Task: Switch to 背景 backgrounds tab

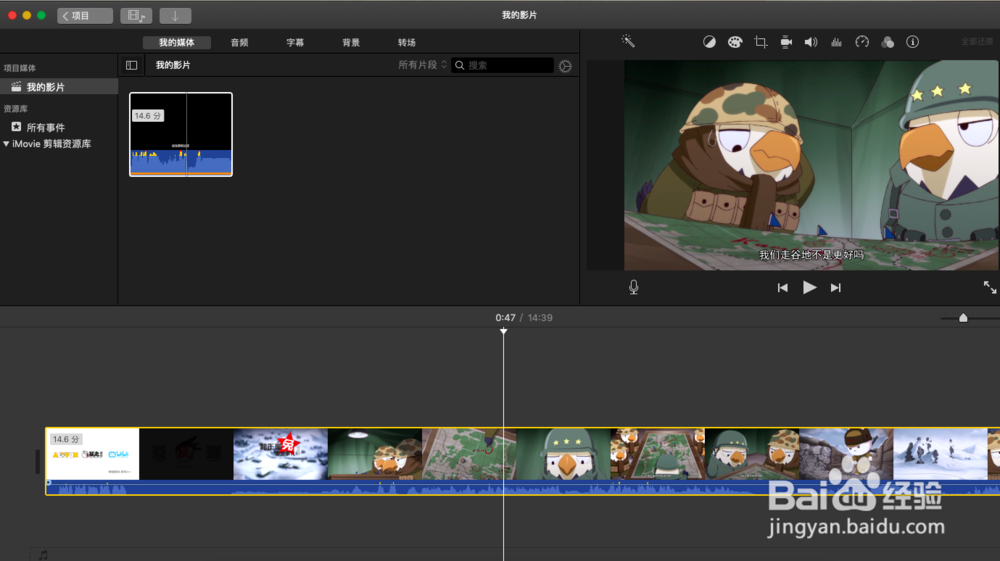Action: click(x=351, y=43)
